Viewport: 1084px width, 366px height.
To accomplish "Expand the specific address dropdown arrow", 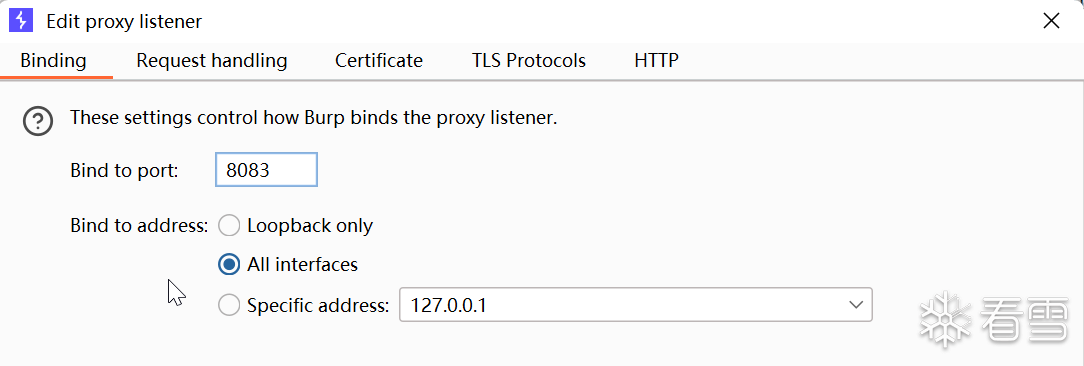I will point(856,305).
